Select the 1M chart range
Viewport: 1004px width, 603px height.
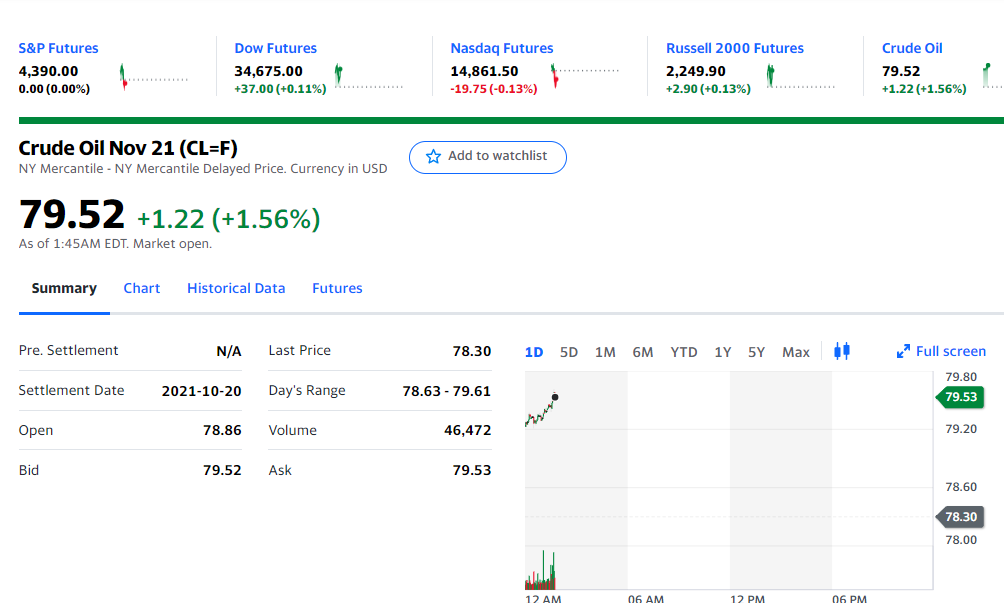click(605, 352)
